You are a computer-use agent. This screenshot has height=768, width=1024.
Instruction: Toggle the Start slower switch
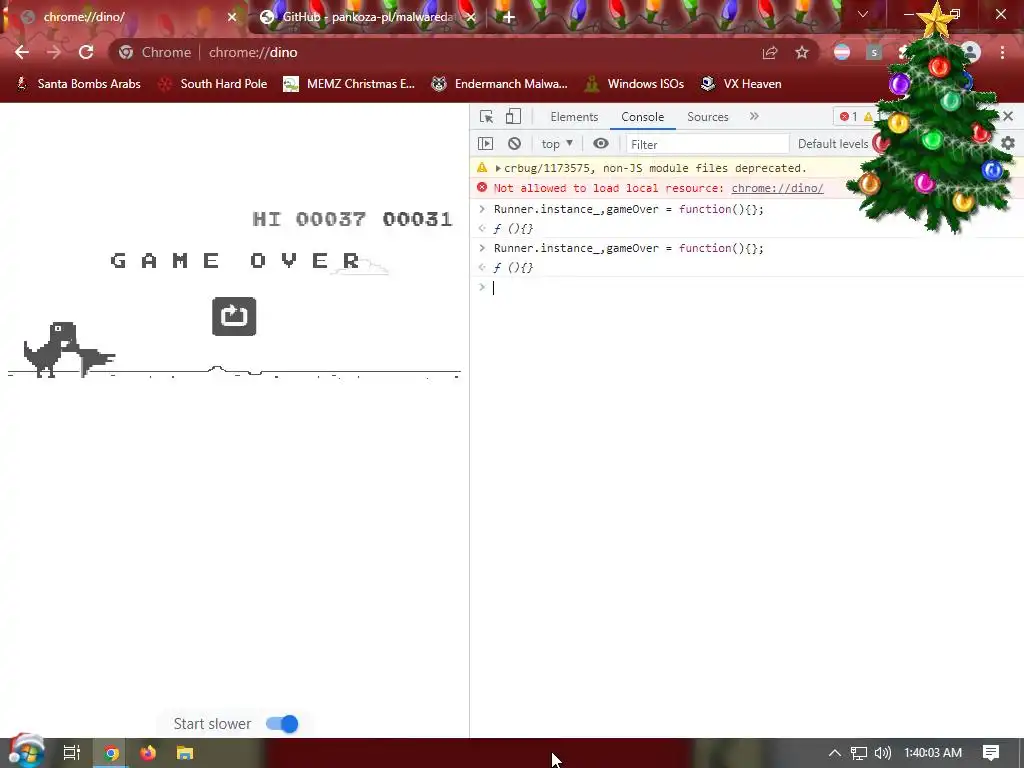282,724
